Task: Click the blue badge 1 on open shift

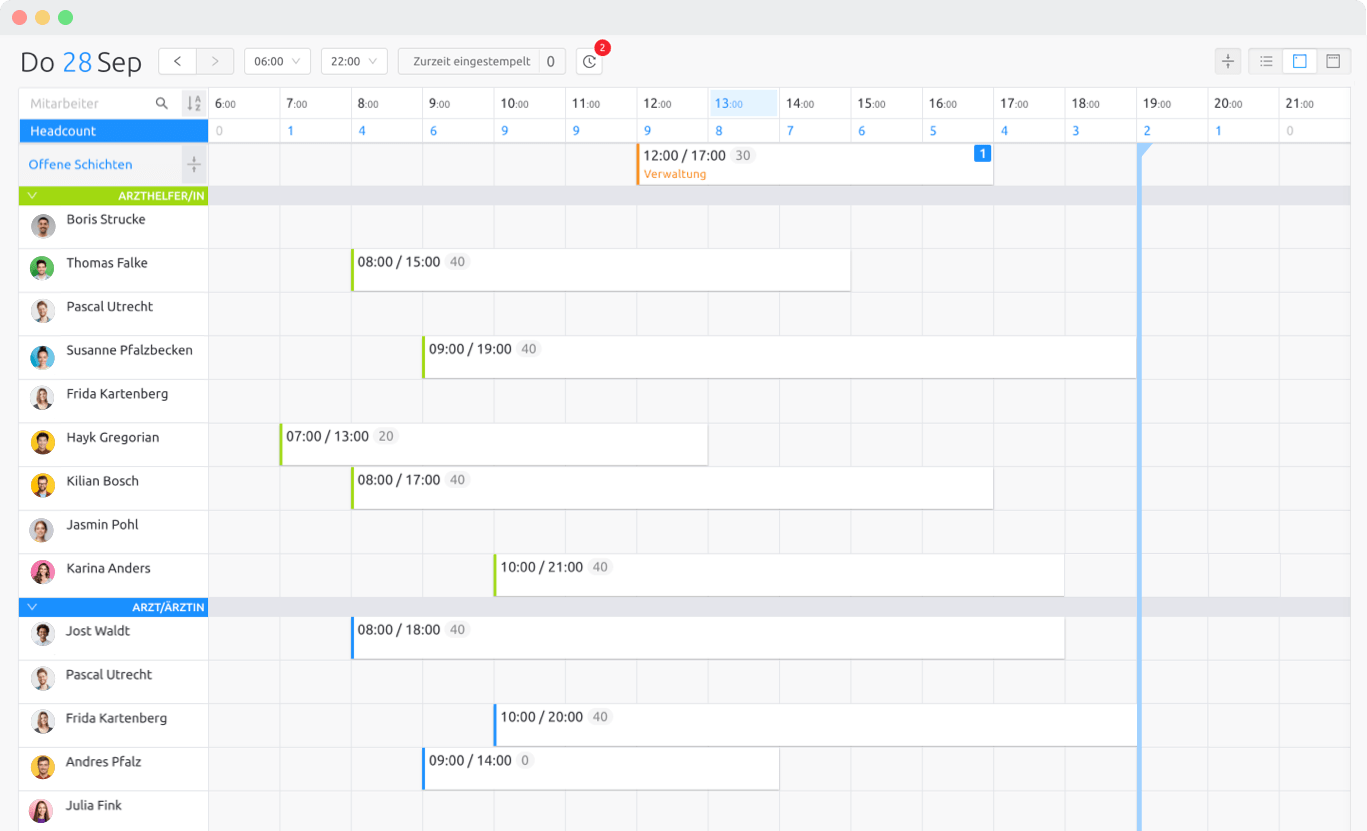Action: pos(982,153)
